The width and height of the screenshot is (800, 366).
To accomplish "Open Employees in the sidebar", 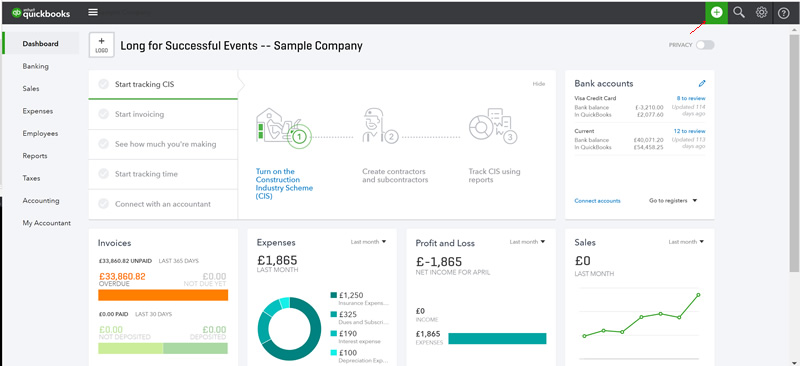I will pyautogui.click(x=40, y=133).
